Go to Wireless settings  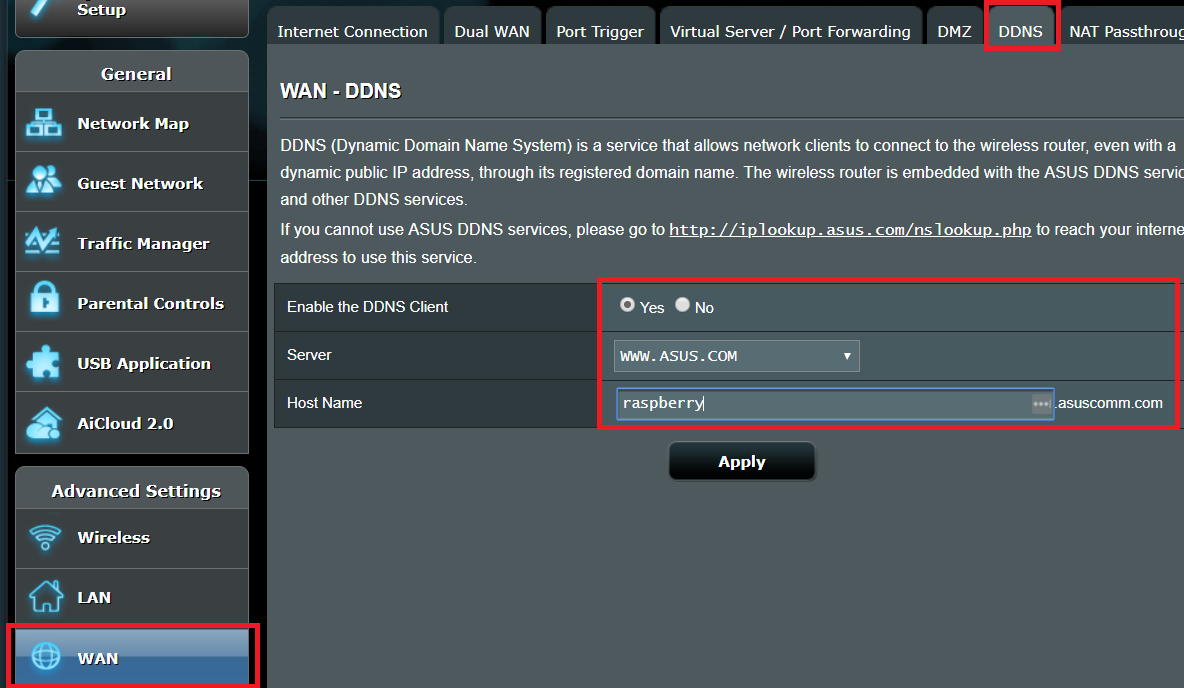point(132,538)
